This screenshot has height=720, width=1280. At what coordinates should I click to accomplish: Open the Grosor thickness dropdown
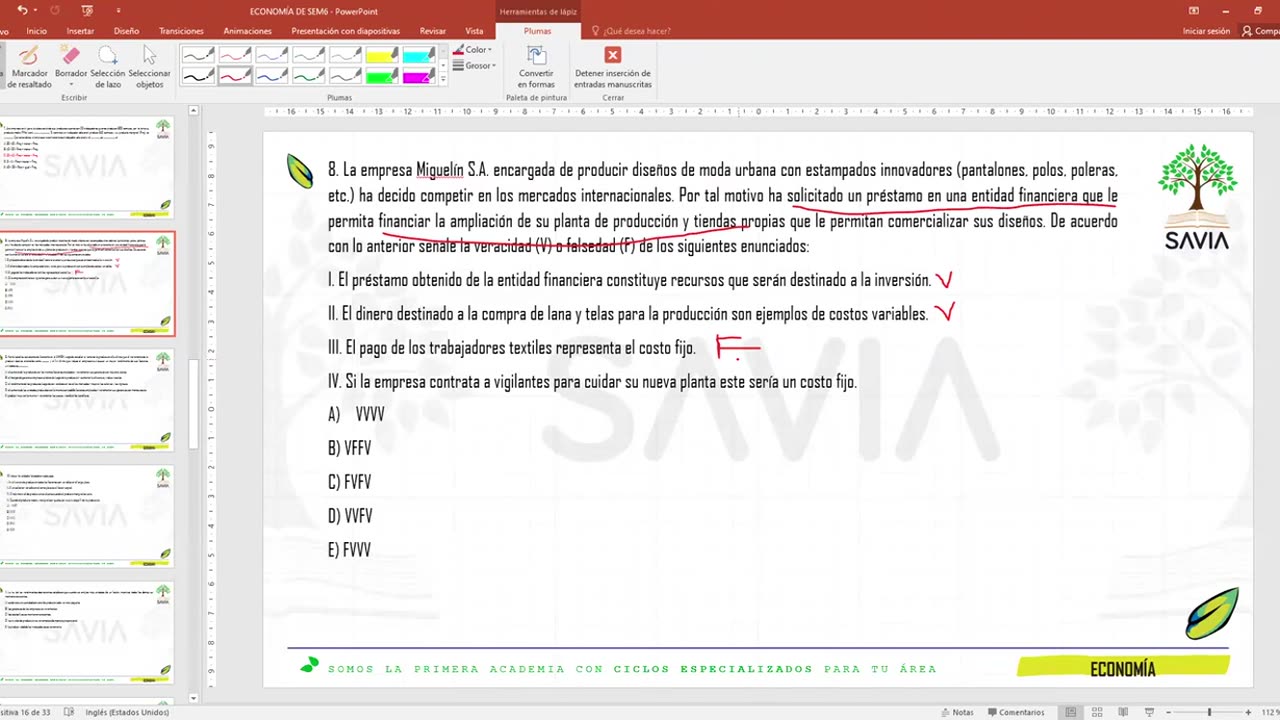coord(473,66)
